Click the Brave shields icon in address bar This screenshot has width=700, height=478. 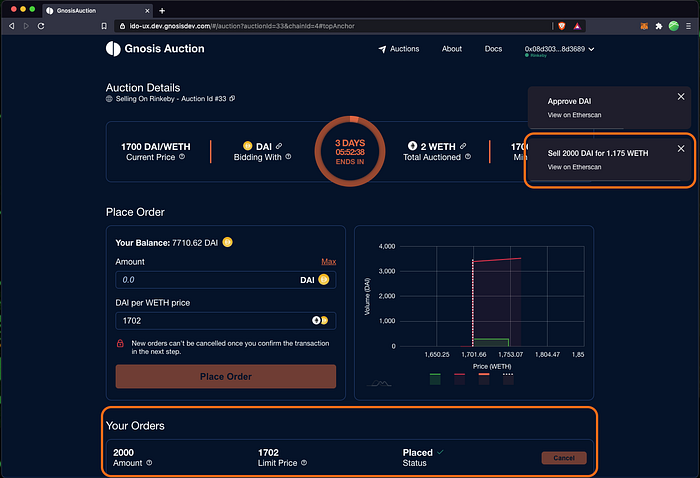(x=562, y=26)
